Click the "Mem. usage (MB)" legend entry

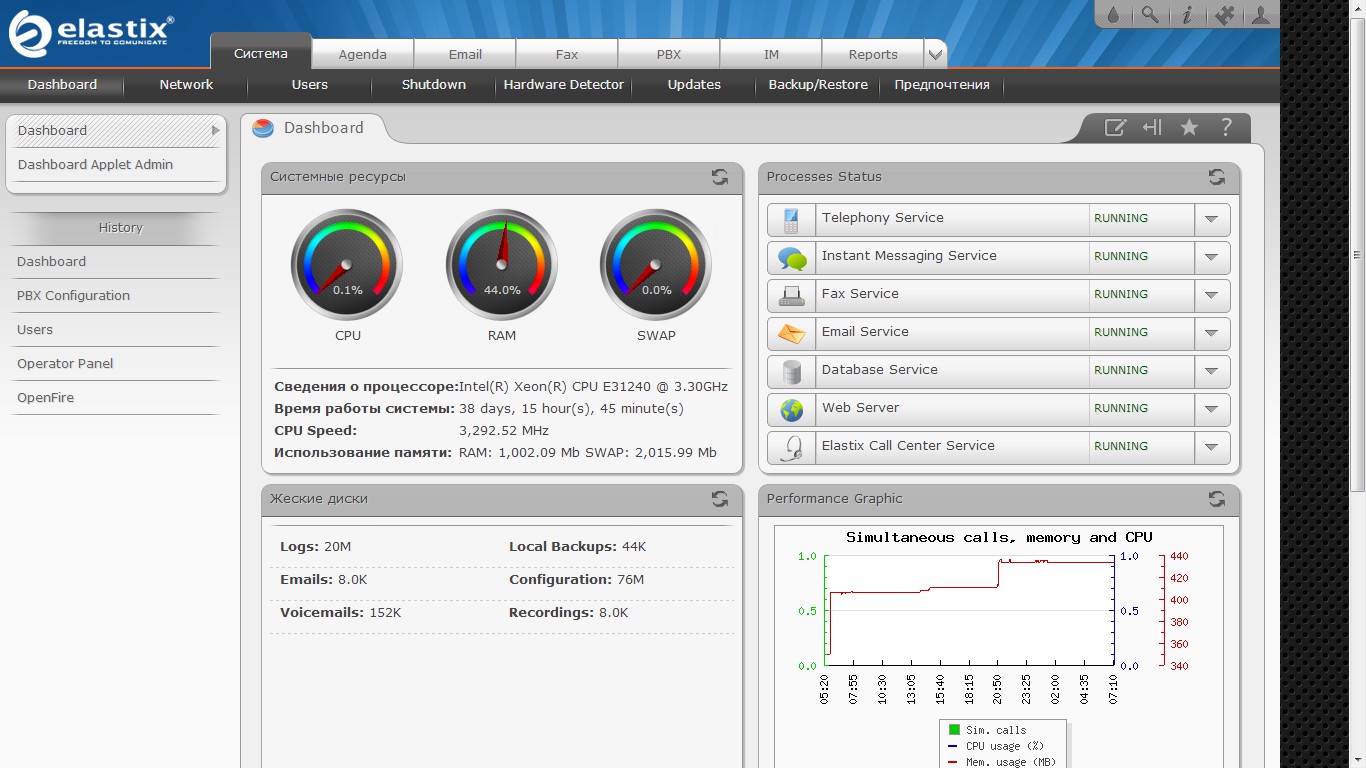pos(1001,762)
